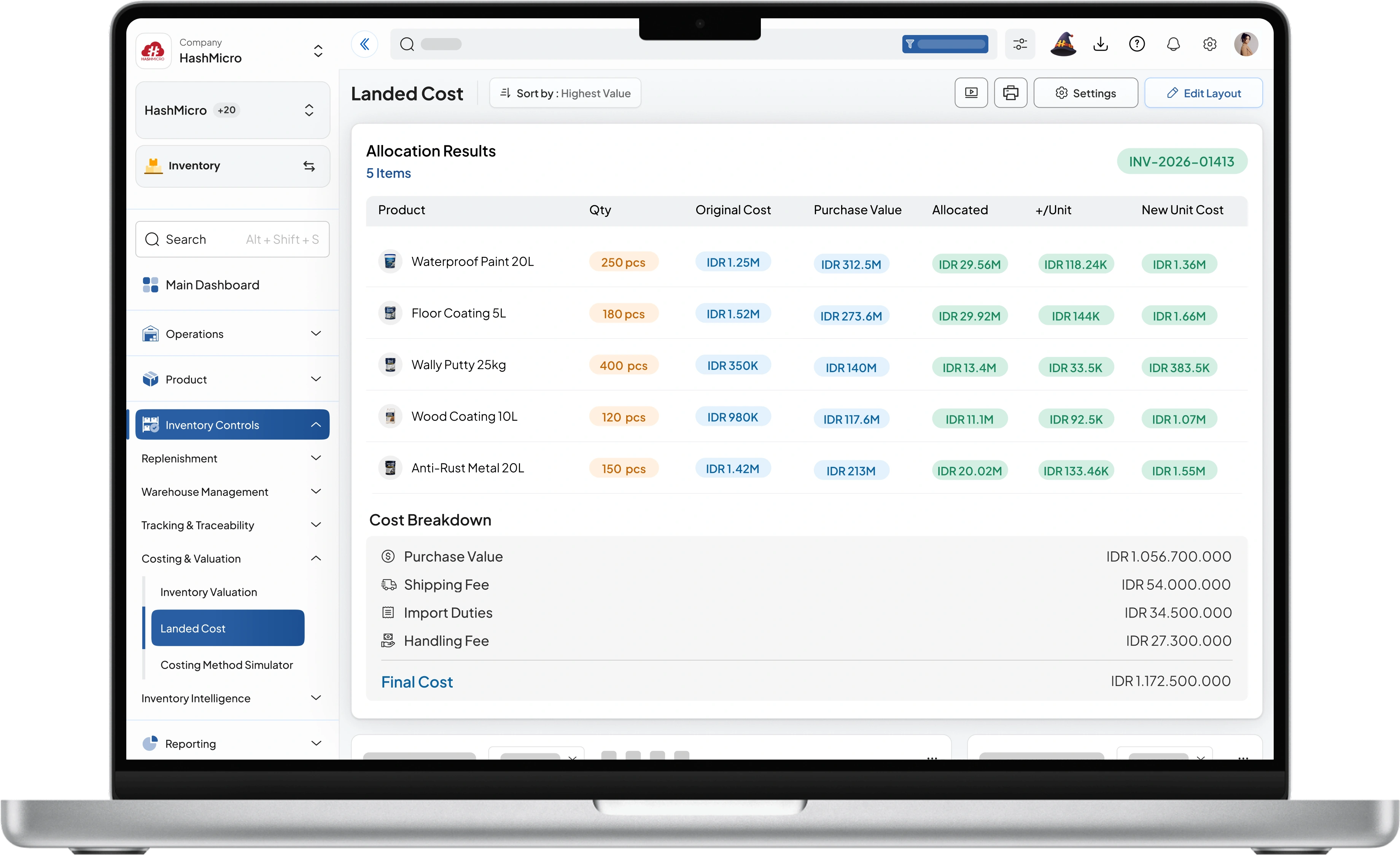Screen dimensions: 1400x855
Task: Click the Inventory module selector
Action: click(x=232, y=166)
